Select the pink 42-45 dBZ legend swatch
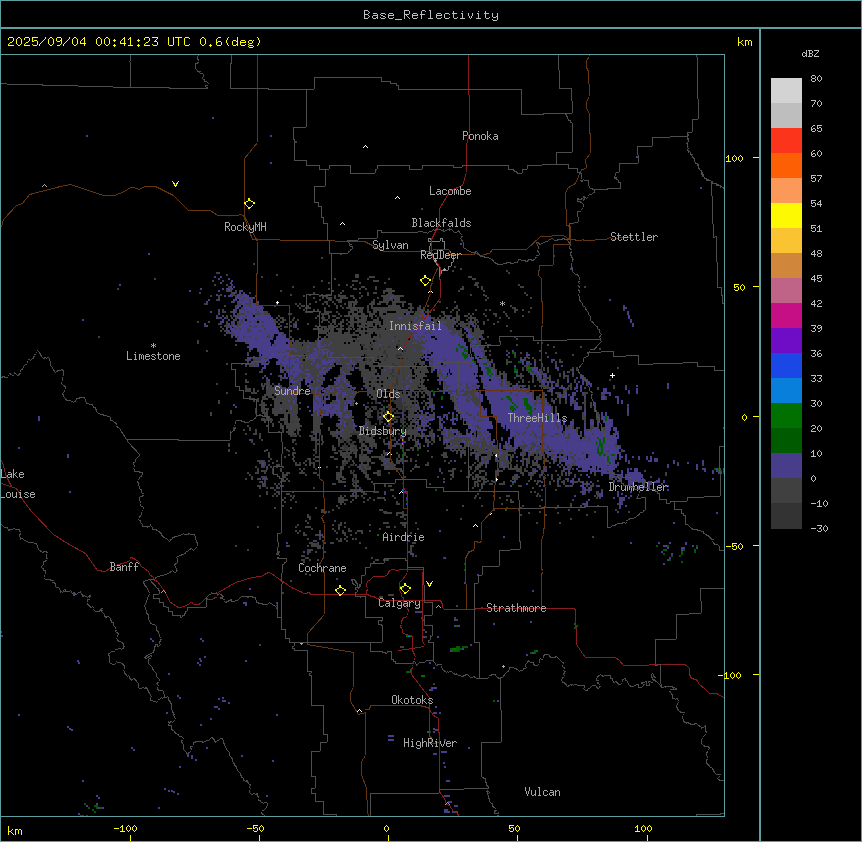Viewport: 862px width, 842px height. pos(786,291)
